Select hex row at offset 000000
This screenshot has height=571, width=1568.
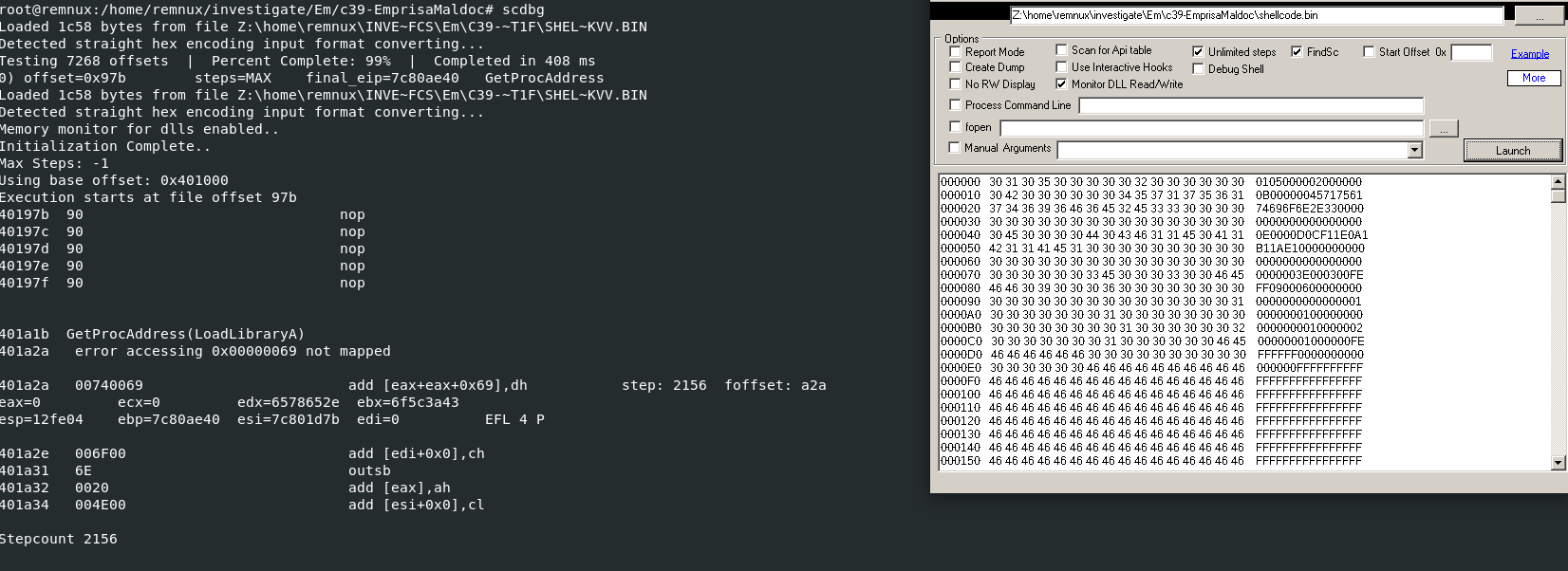[x=1151, y=182]
